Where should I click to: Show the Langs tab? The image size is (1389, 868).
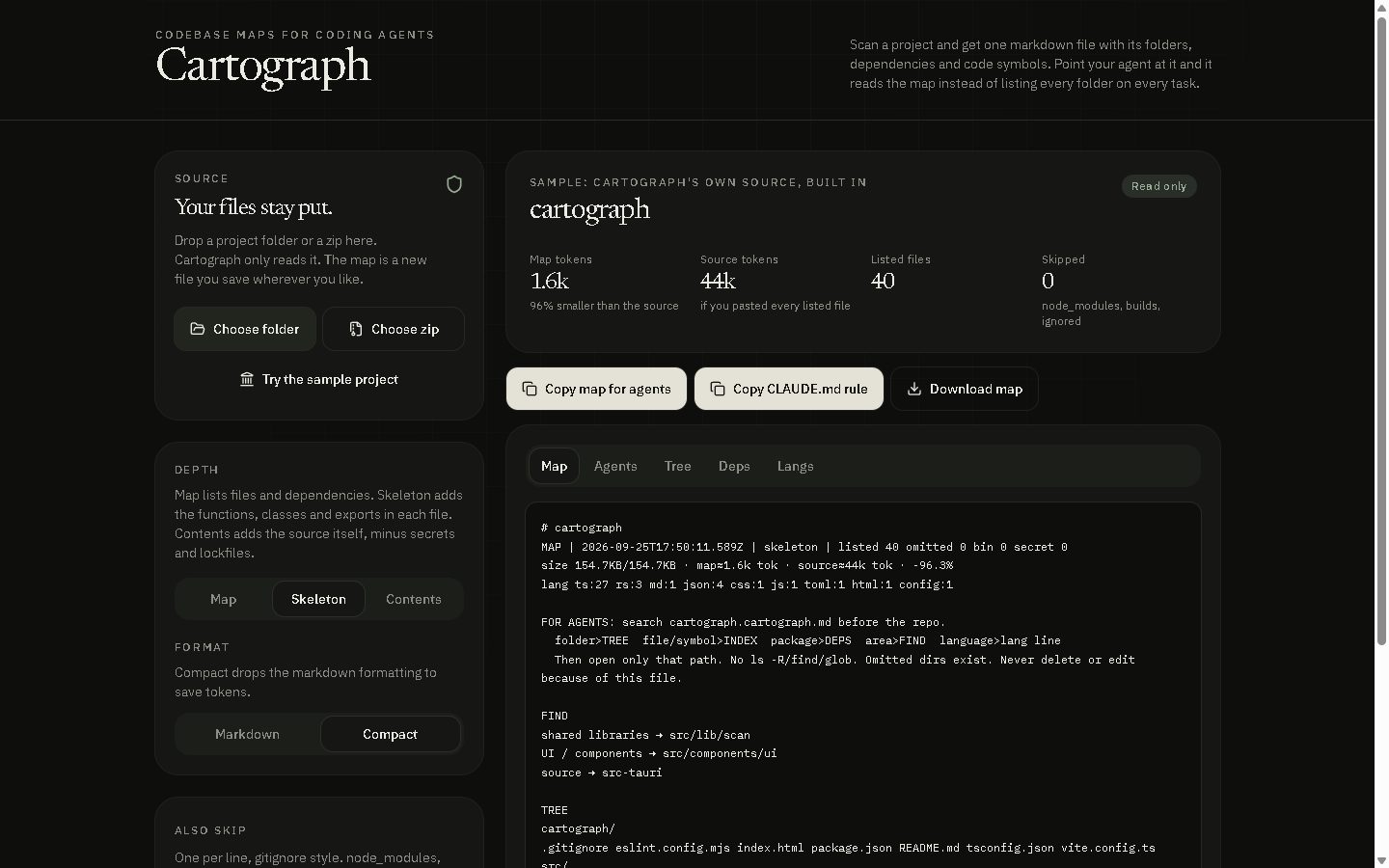tap(796, 466)
